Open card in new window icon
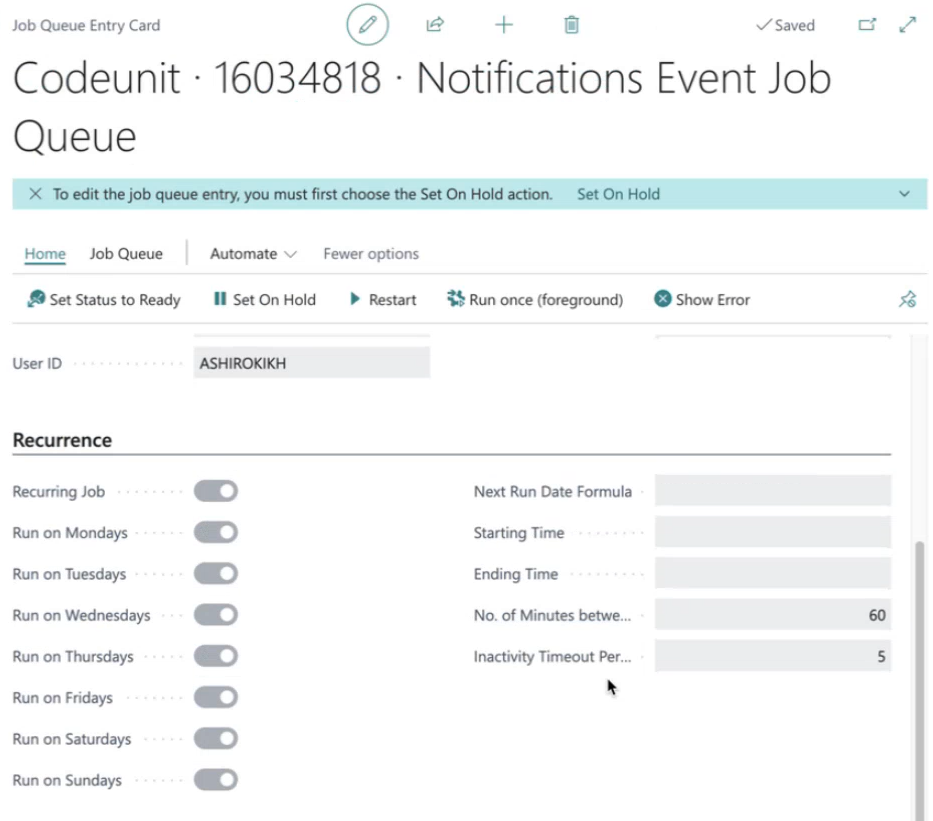933x821 pixels. click(x=867, y=25)
